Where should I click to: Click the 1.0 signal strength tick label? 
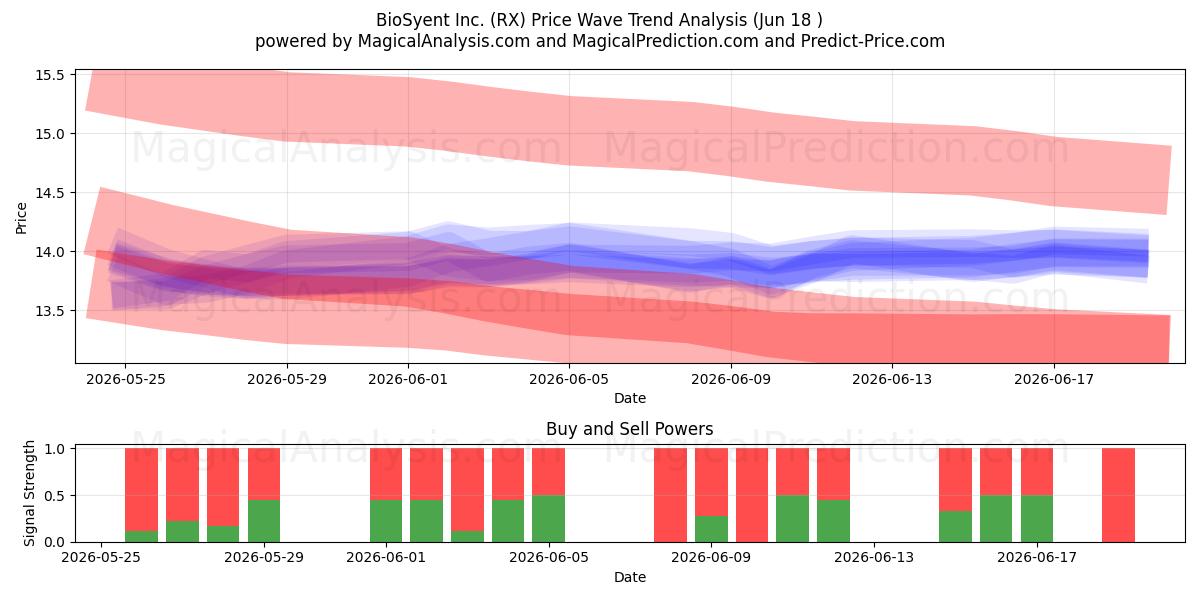[x=54, y=449]
